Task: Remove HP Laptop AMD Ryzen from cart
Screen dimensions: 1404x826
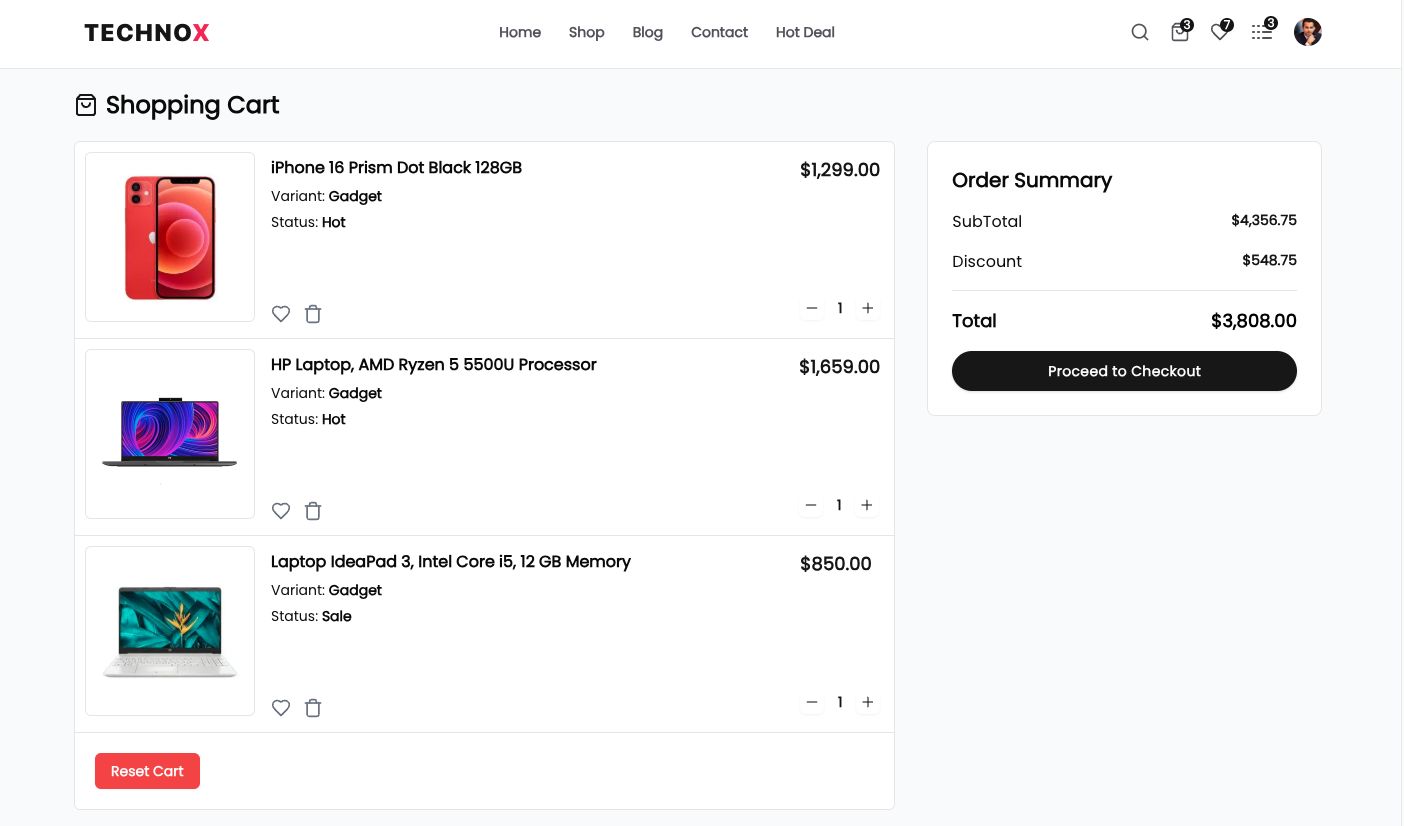Action: point(313,511)
